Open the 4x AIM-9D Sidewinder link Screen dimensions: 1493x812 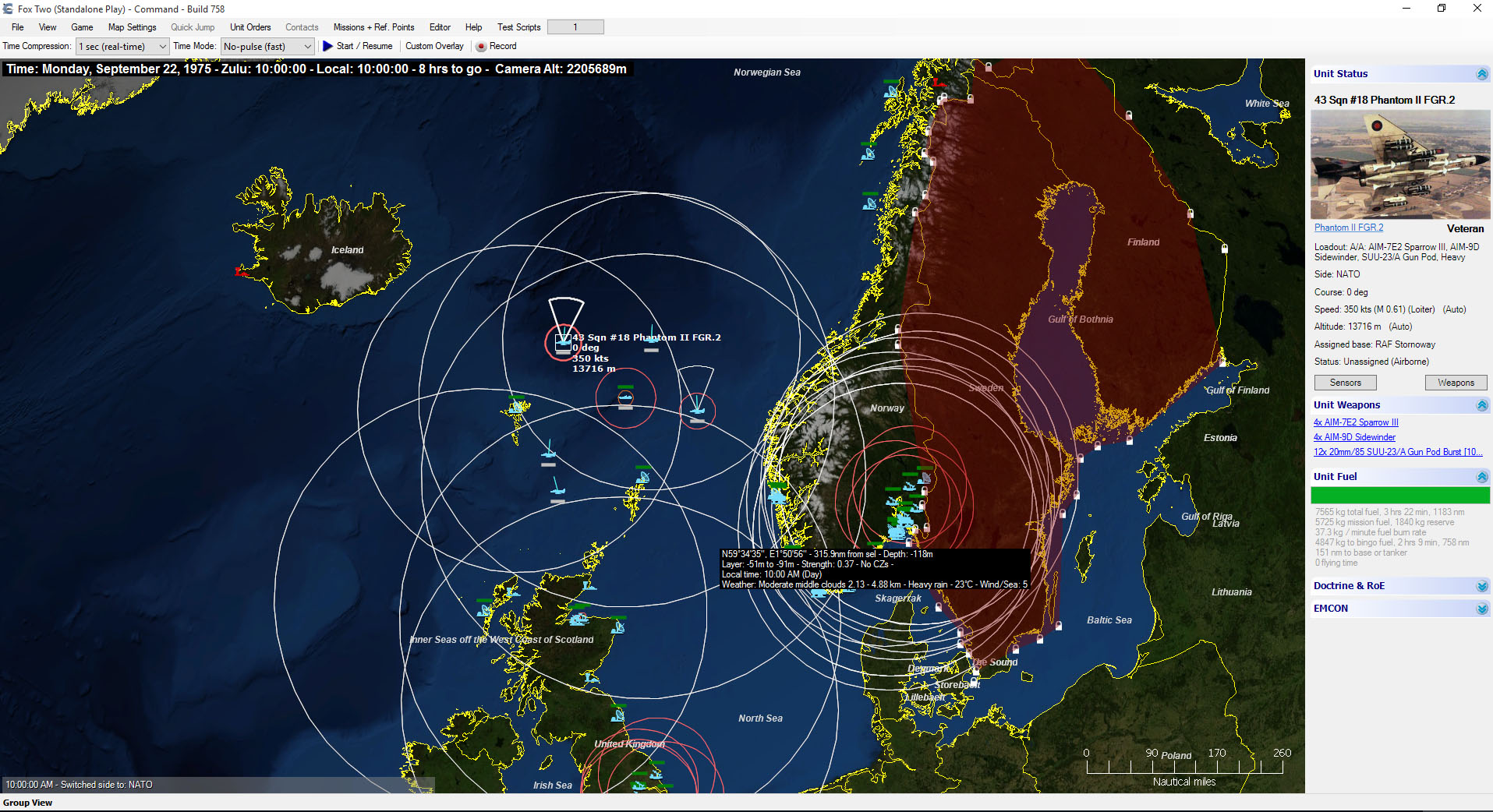pyautogui.click(x=1354, y=437)
